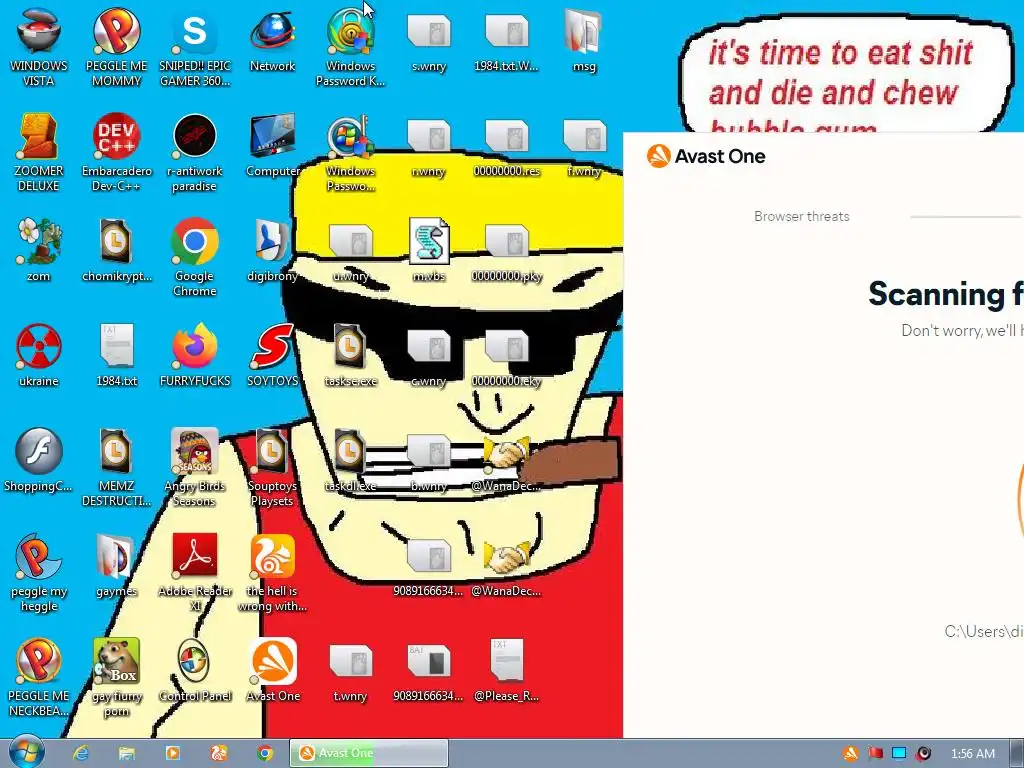Select the taskse.exe file
This screenshot has height=768, width=1024.
351,356
